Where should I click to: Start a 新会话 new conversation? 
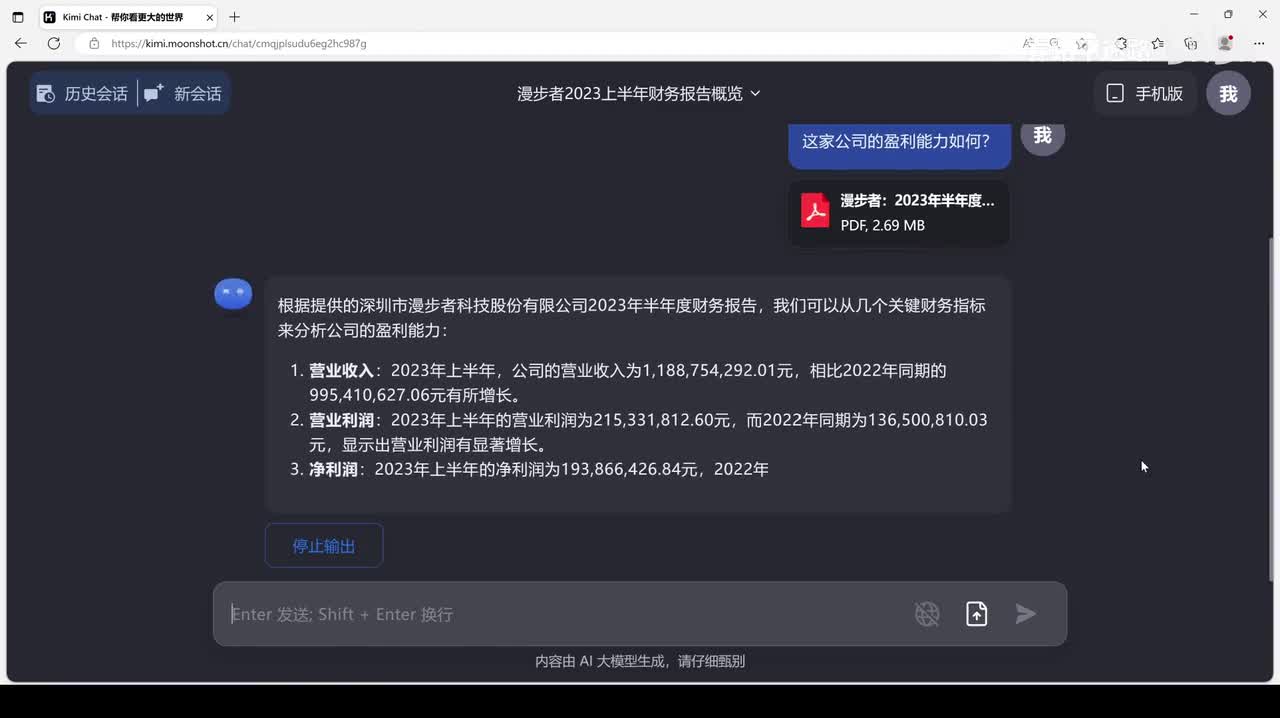pos(183,94)
